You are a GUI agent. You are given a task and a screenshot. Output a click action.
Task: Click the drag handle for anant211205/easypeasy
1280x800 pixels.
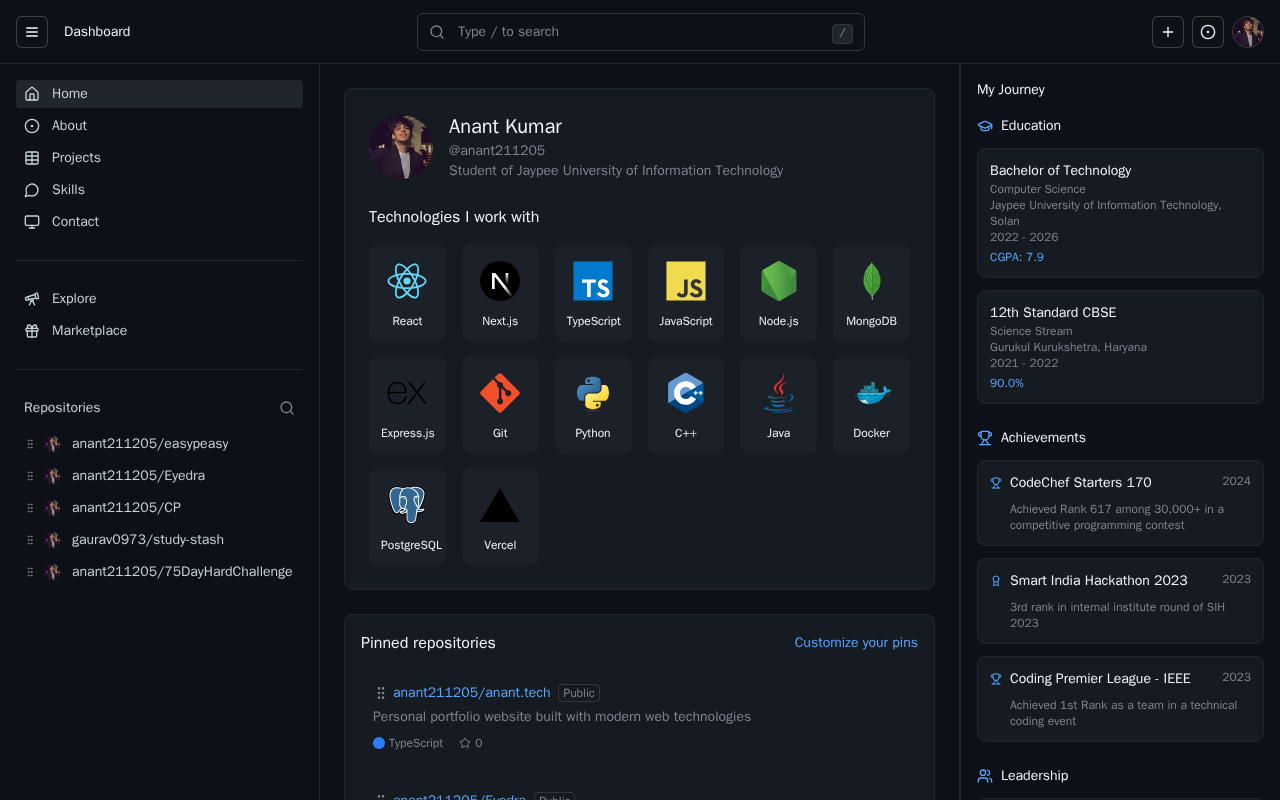pyautogui.click(x=30, y=444)
